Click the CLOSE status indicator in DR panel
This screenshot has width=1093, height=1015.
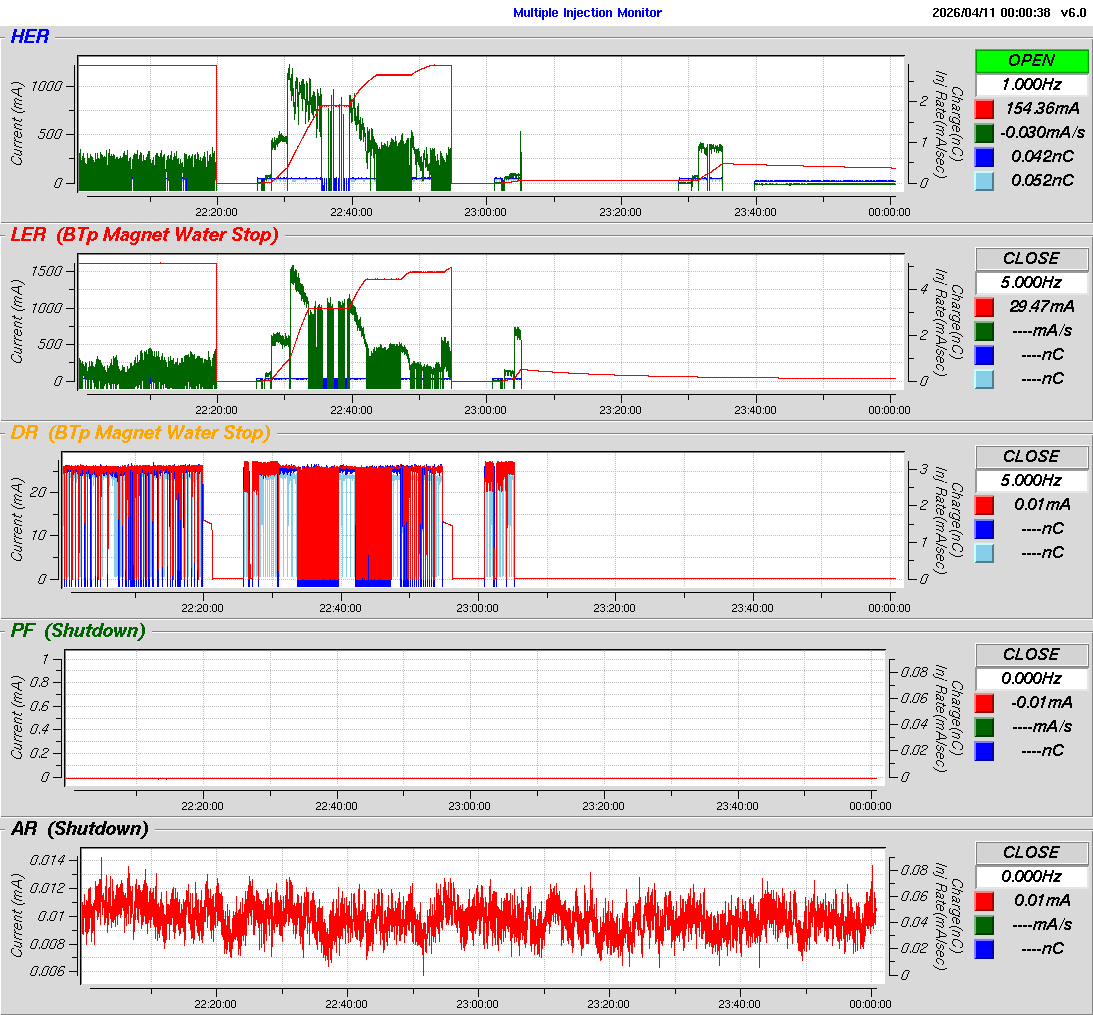(1031, 457)
